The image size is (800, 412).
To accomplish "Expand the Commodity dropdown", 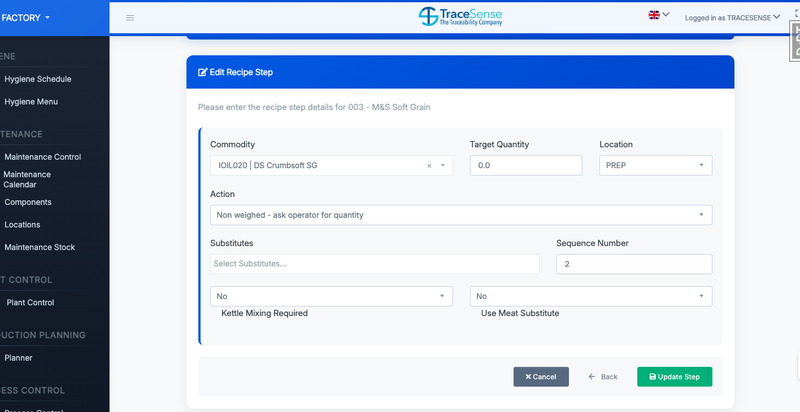I will (x=442, y=166).
